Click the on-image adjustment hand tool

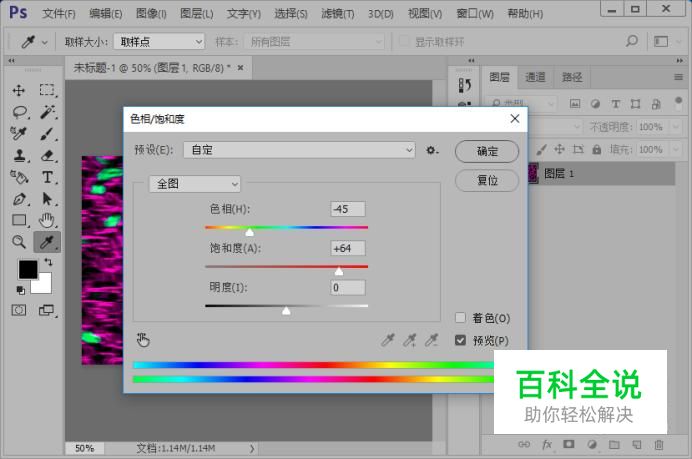pos(143,340)
